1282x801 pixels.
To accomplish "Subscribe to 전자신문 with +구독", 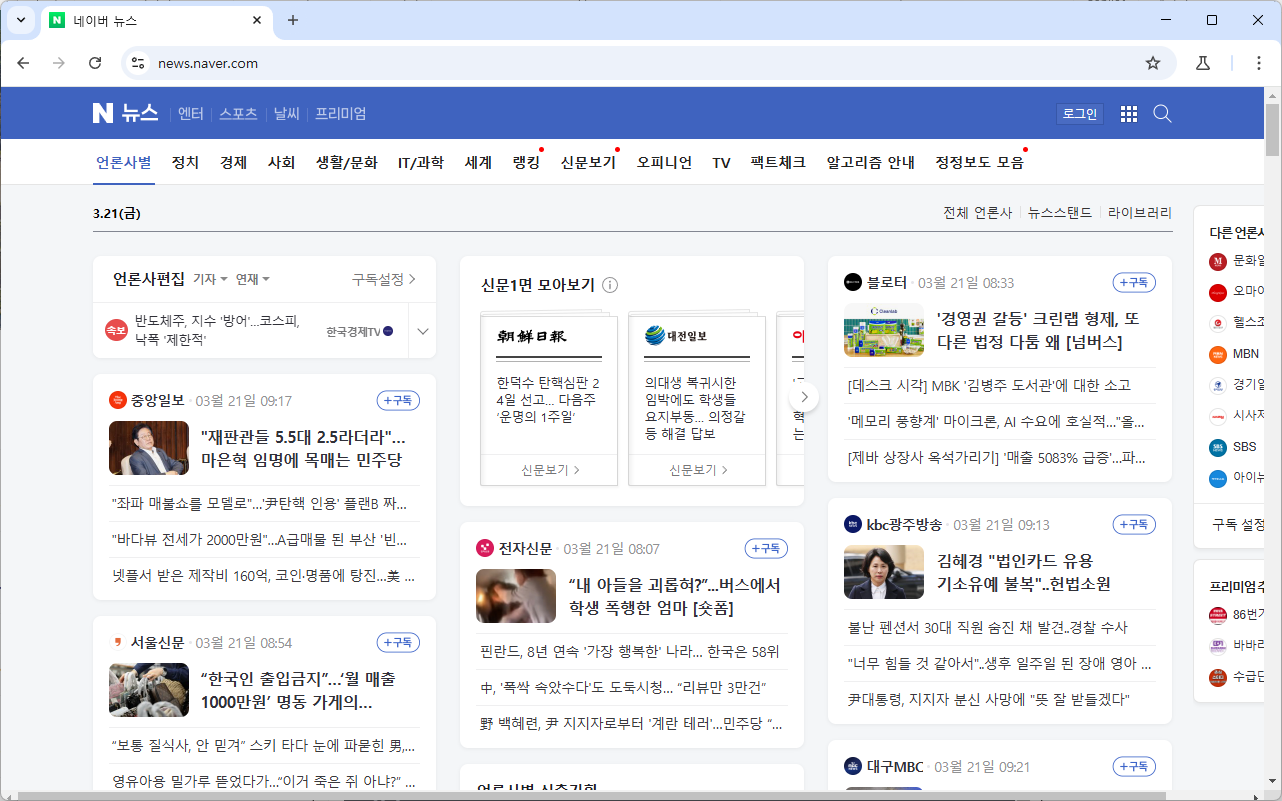I will [x=766, y=548].
